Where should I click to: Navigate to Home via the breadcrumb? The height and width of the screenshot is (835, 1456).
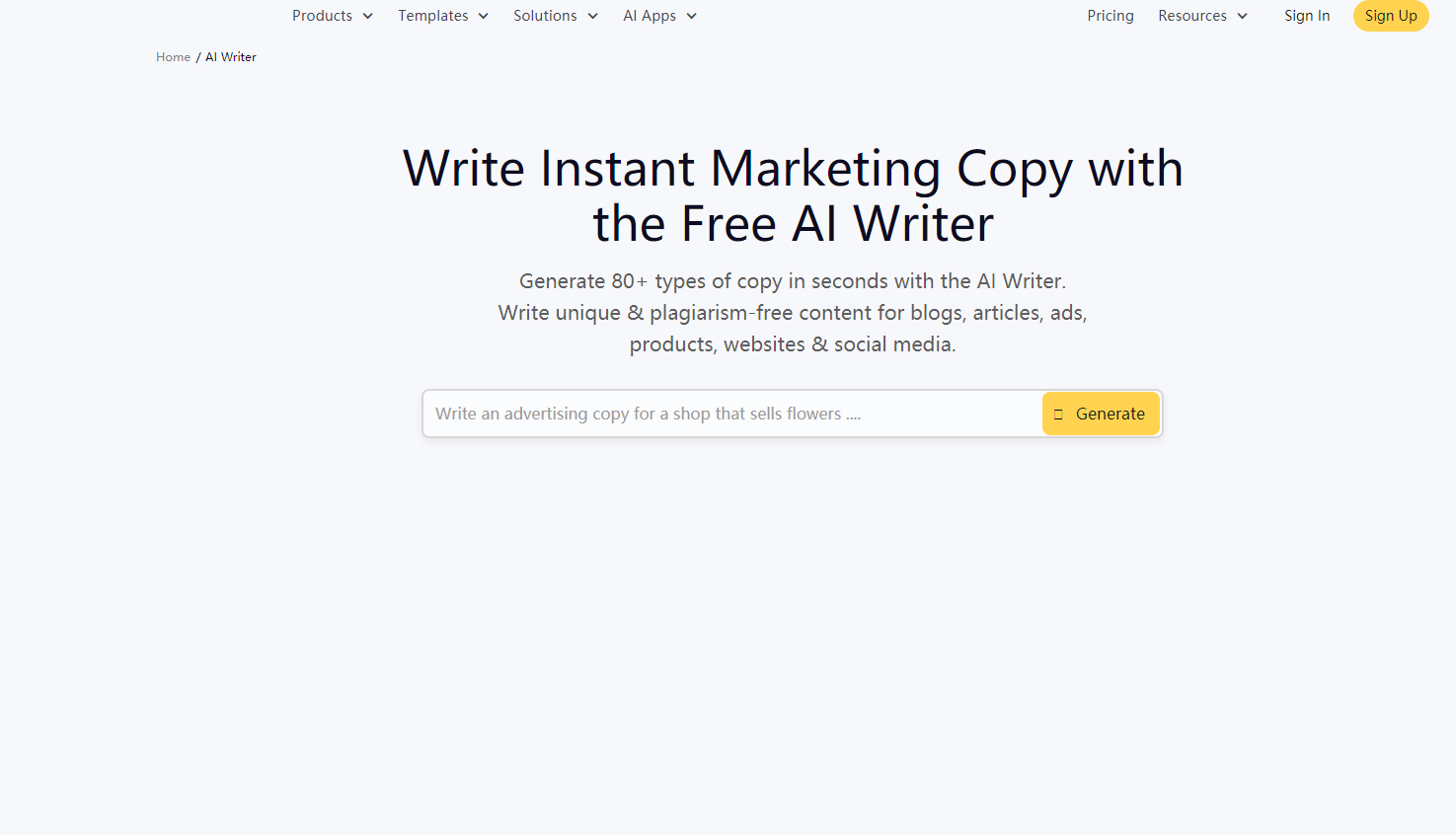click(173, 57)
